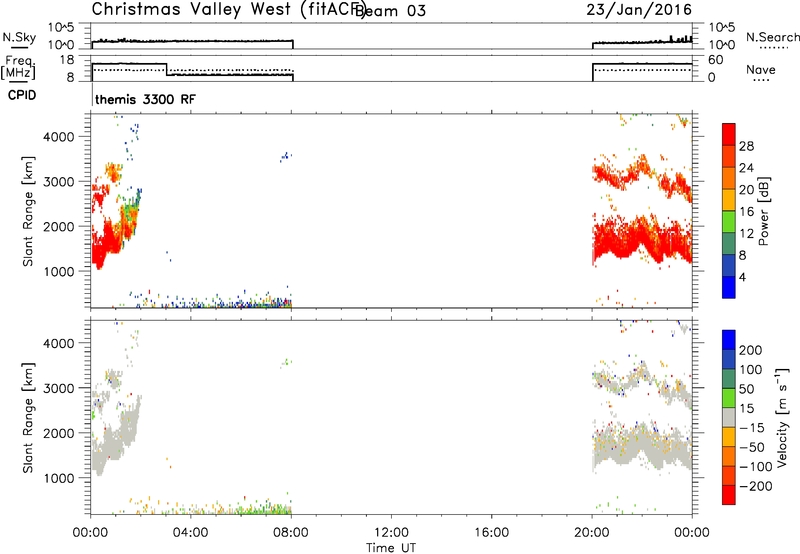
Task: Click the '18' frequency axis tick label
Action: 67,60
